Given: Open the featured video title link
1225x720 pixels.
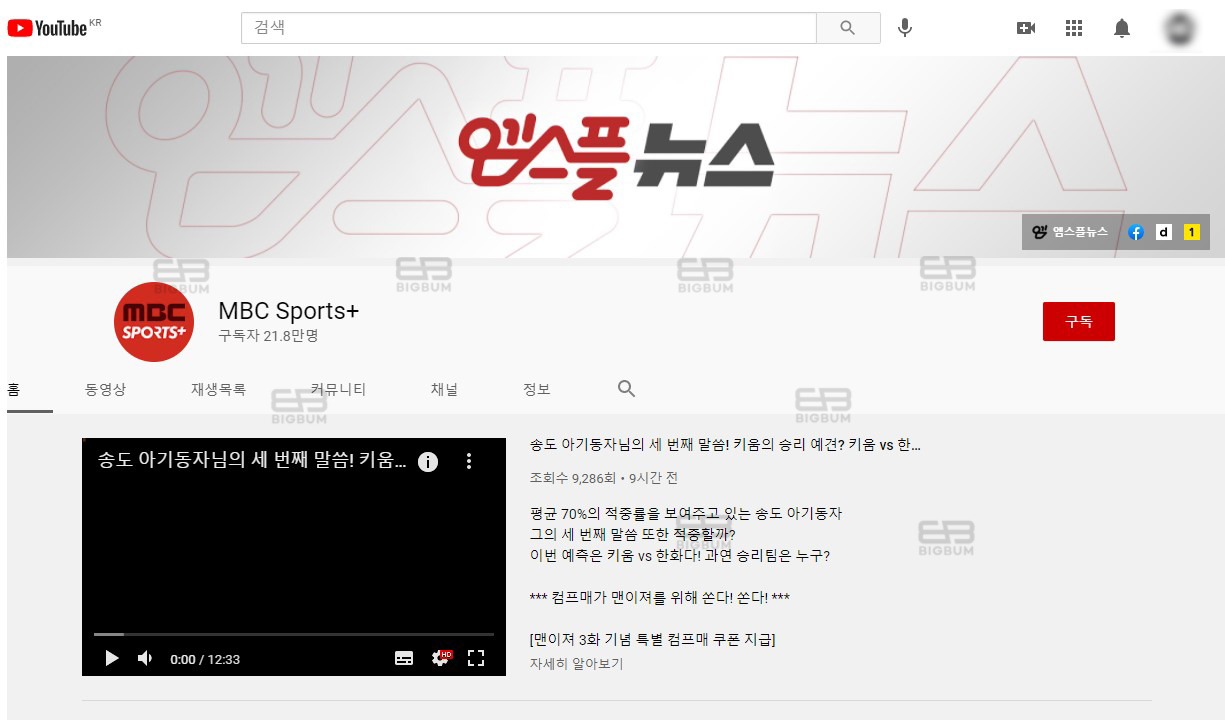Looking at the screenshot, I should (x=725, y=445).
